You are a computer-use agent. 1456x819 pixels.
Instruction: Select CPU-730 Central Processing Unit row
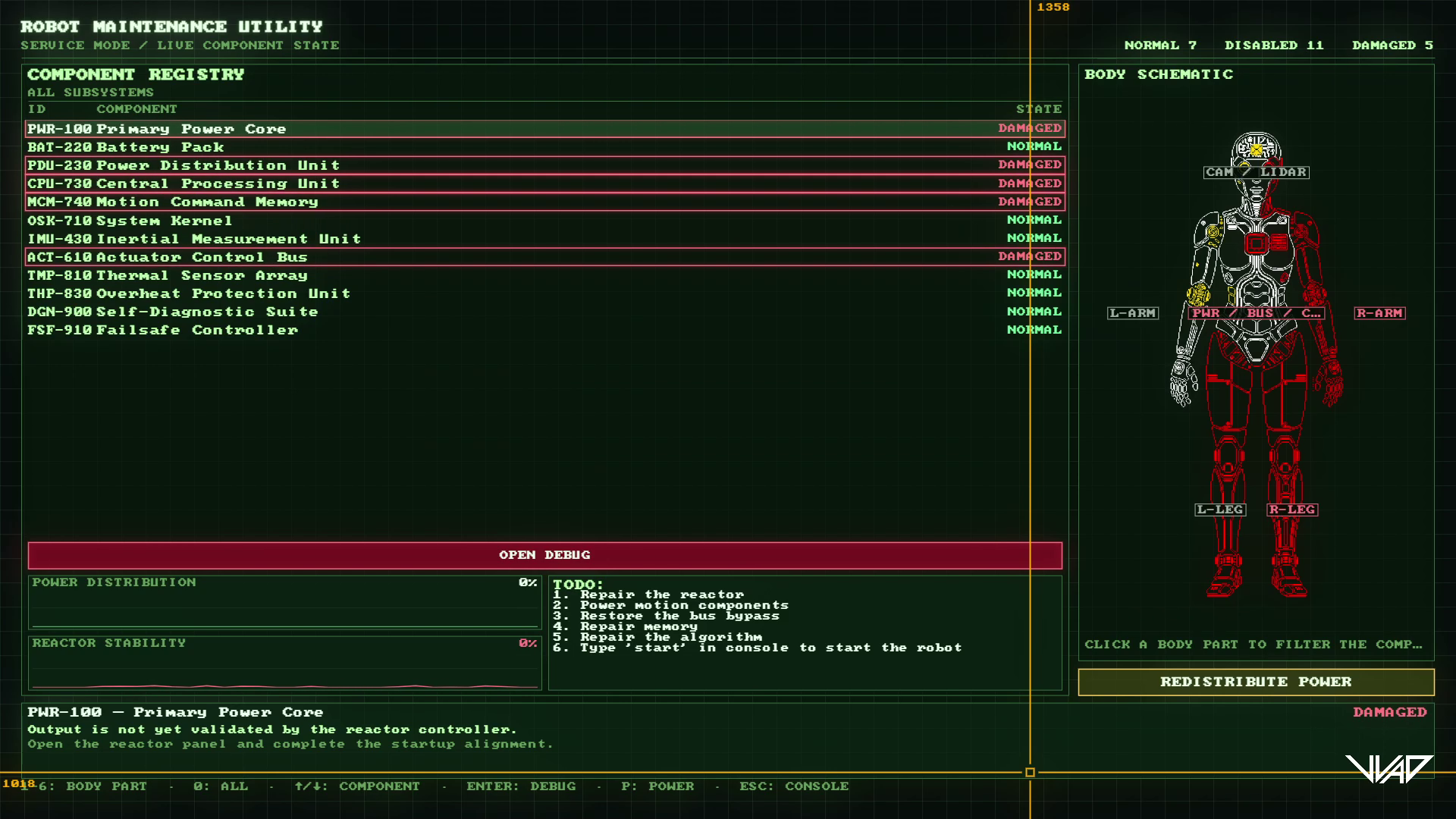(544, 184)
